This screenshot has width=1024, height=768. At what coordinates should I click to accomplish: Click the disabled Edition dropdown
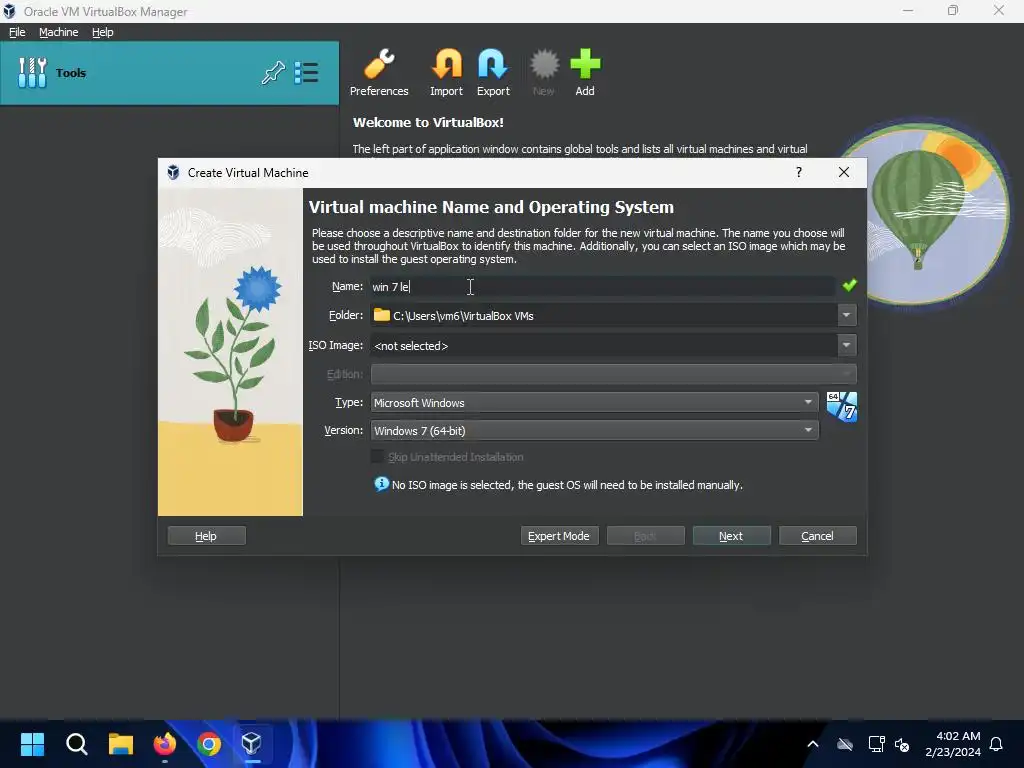[613, 374]
